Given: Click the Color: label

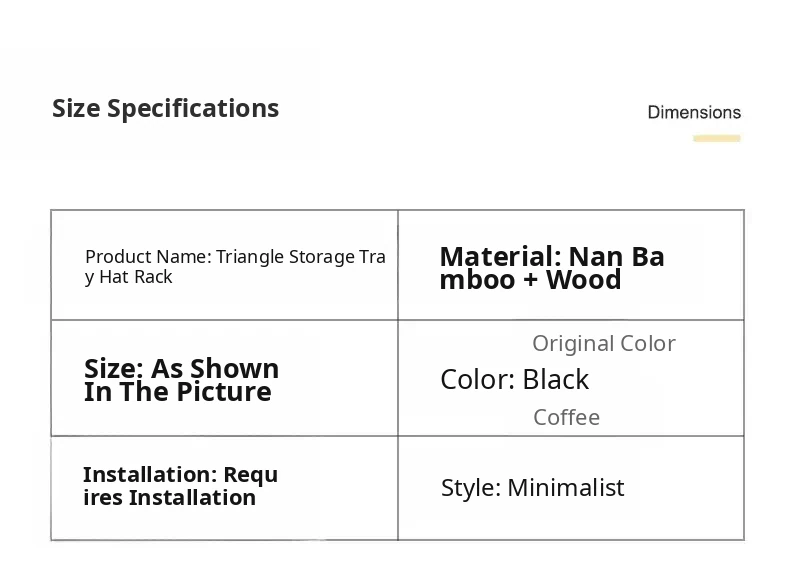Looking at the screenshot, I should coord(477,380).
